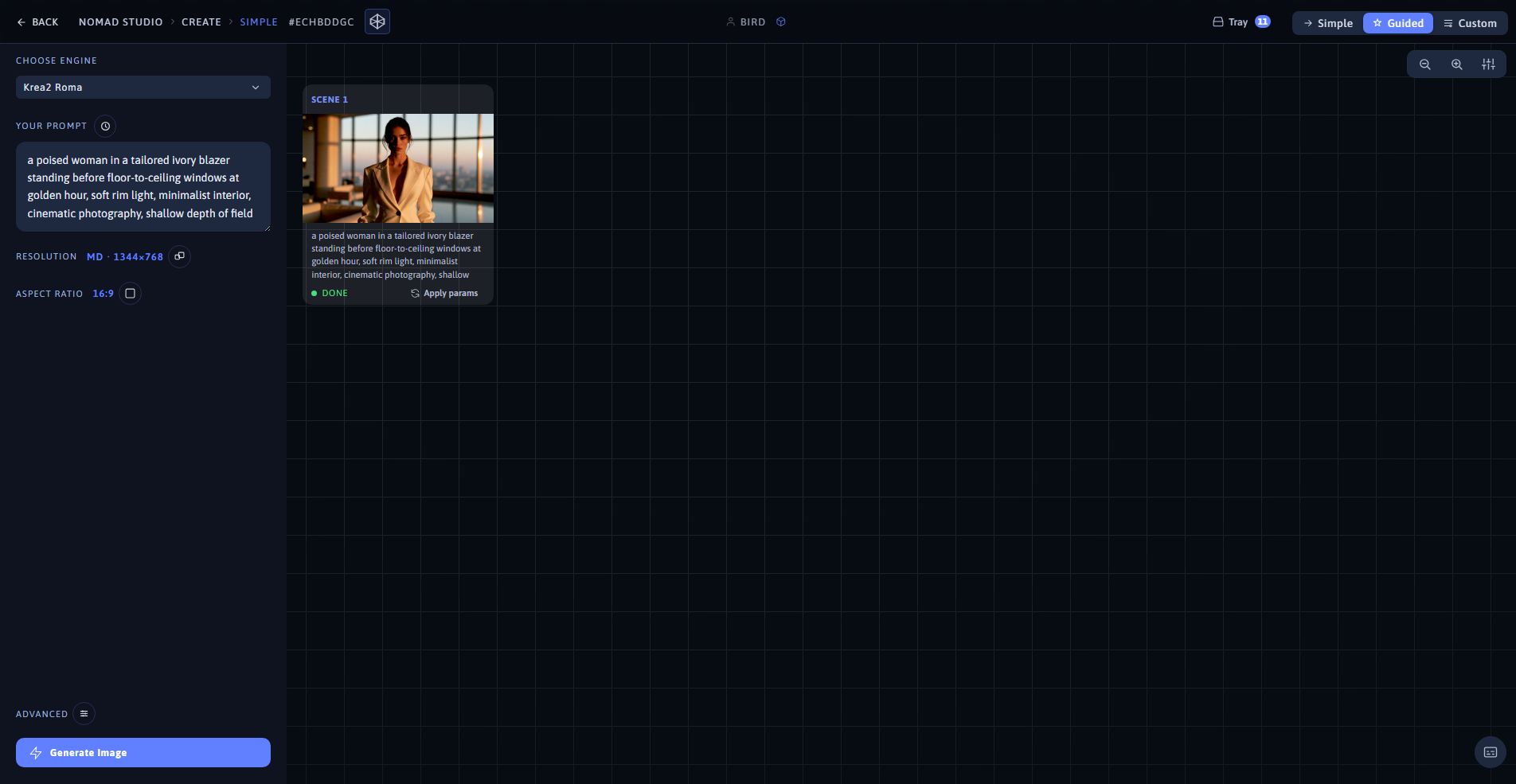Click Apply params on Scene 1
Image resolution: width=1516 pixels, height=784 pixels.
tap(444, 294)
